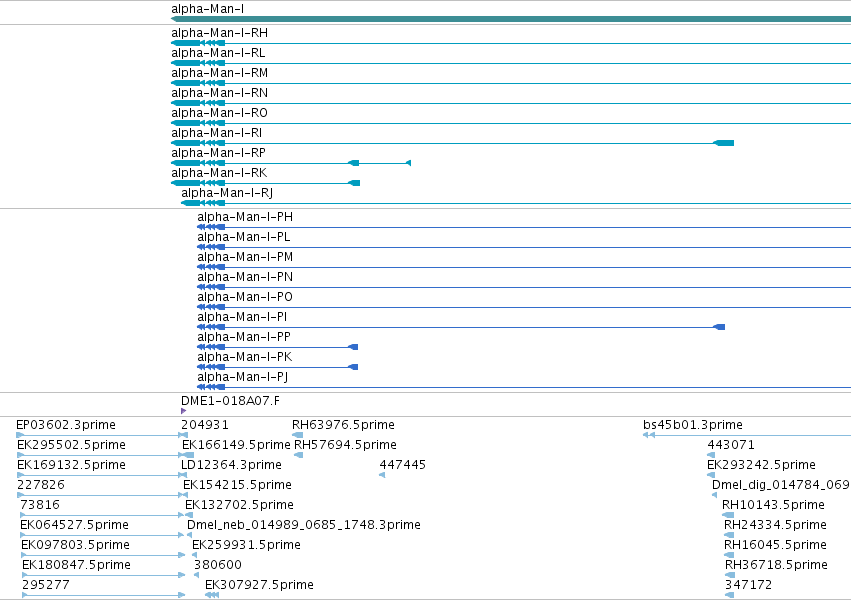
Task: Select protein alpha-Man-I-PI label
Action: (x=242, y=317)
